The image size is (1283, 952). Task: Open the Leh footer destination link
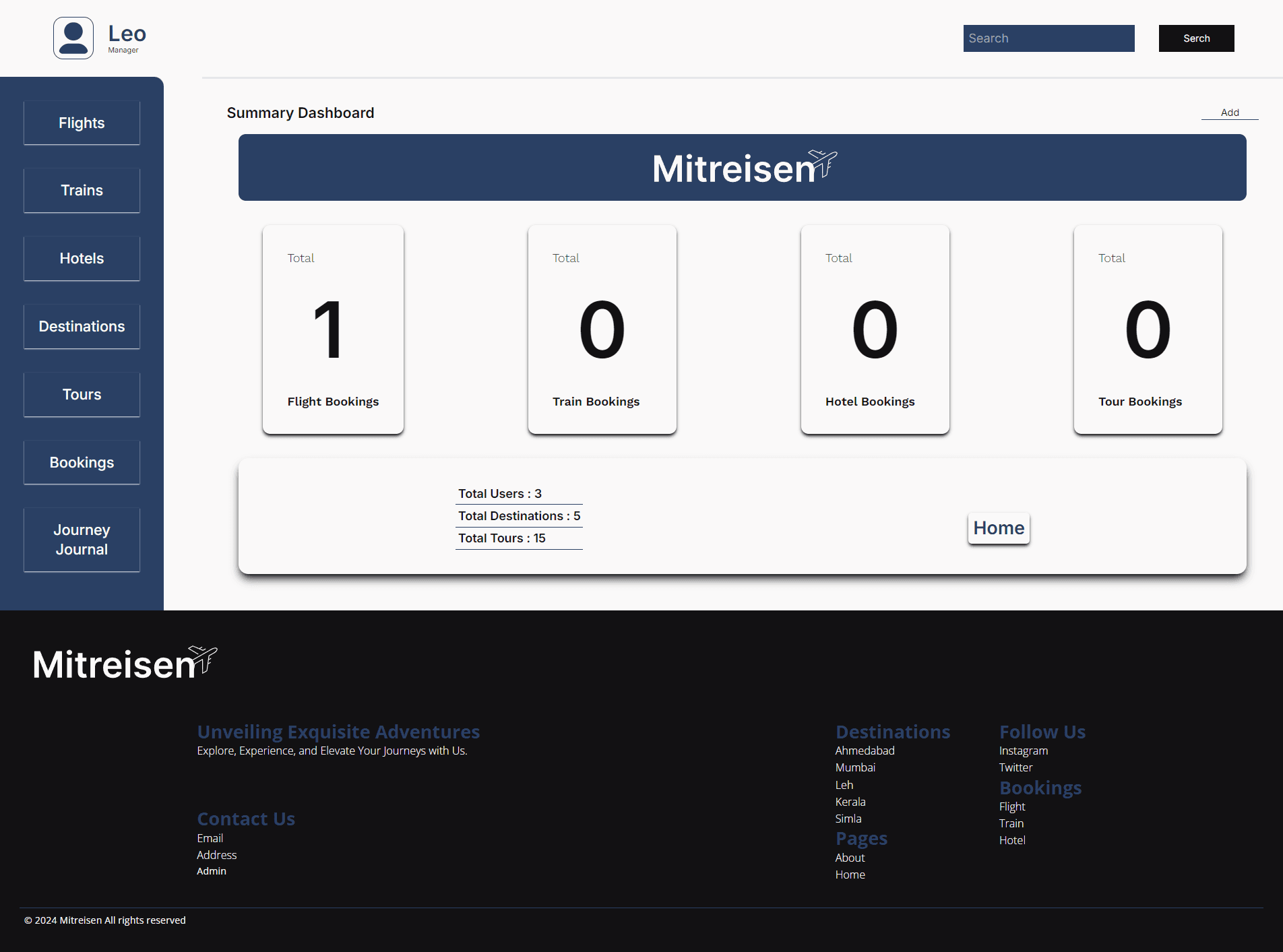click(x=844, y=785)
